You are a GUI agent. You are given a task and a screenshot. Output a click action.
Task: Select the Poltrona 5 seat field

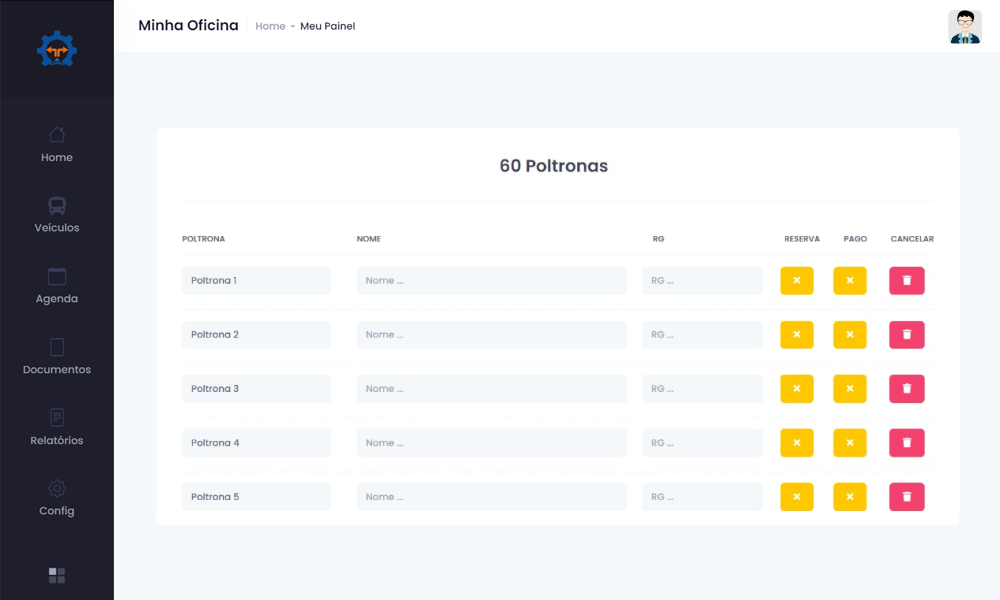coord(256,497)
